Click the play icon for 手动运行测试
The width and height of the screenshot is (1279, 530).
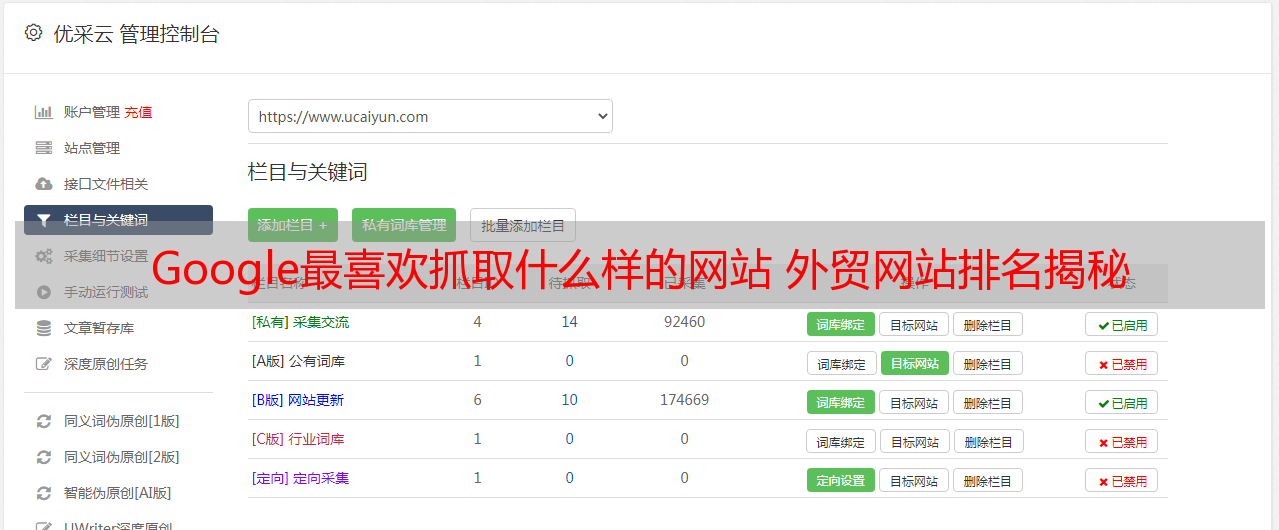[x=43, y=292]
